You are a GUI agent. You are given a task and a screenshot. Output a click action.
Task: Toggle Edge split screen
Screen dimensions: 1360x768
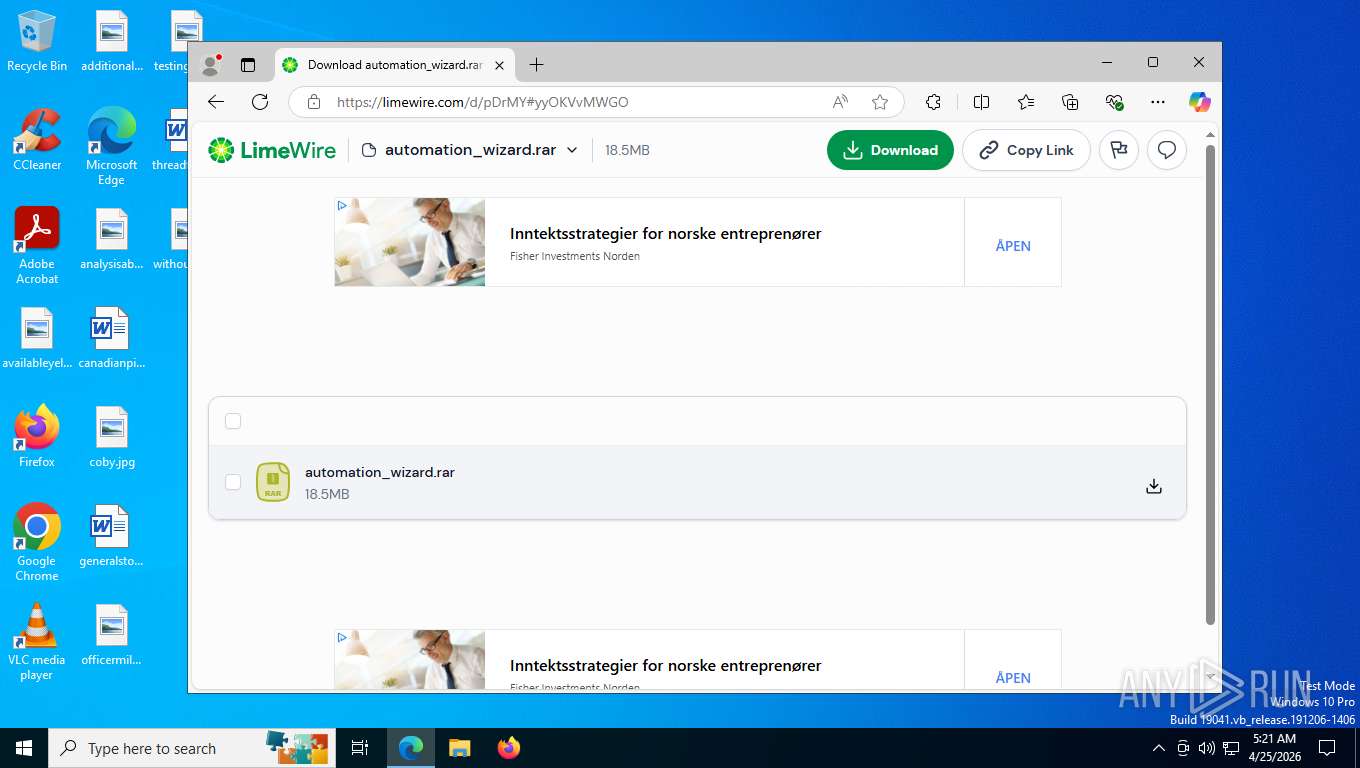pyautogui.click(x=981, y=102)
